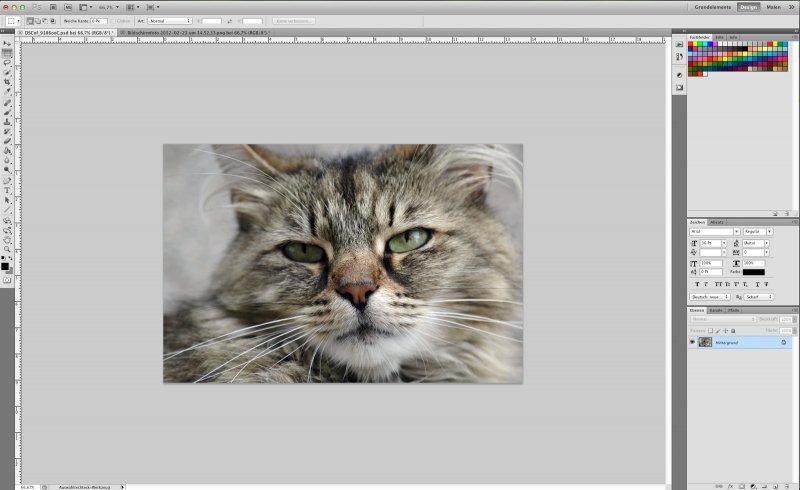The width and height of the screenshot is (800, 490).
Task: Click the Farbe text color swatch
Action: click(754, 272)
